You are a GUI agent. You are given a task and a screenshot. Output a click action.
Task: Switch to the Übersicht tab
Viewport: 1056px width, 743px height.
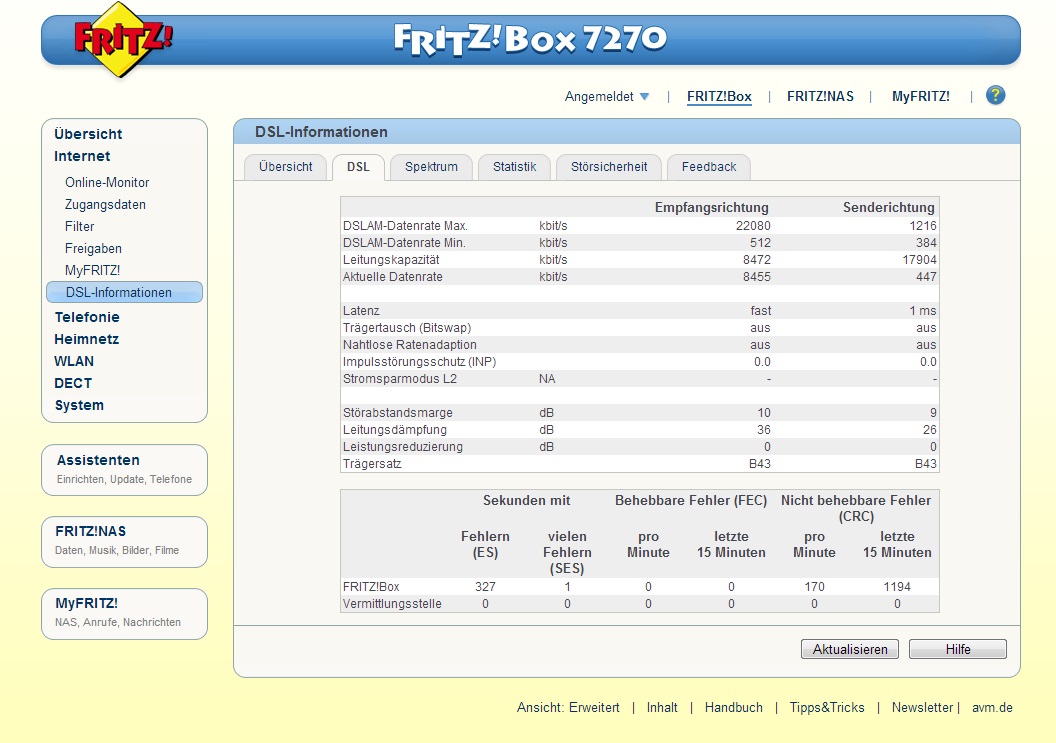285,167
